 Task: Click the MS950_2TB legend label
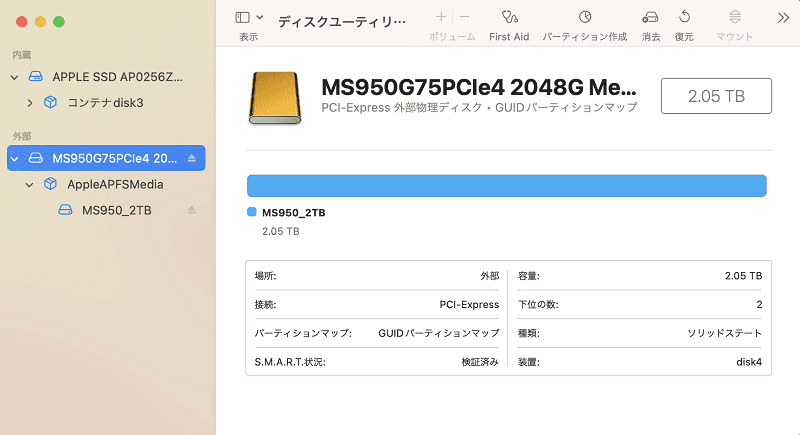point(293,213)
